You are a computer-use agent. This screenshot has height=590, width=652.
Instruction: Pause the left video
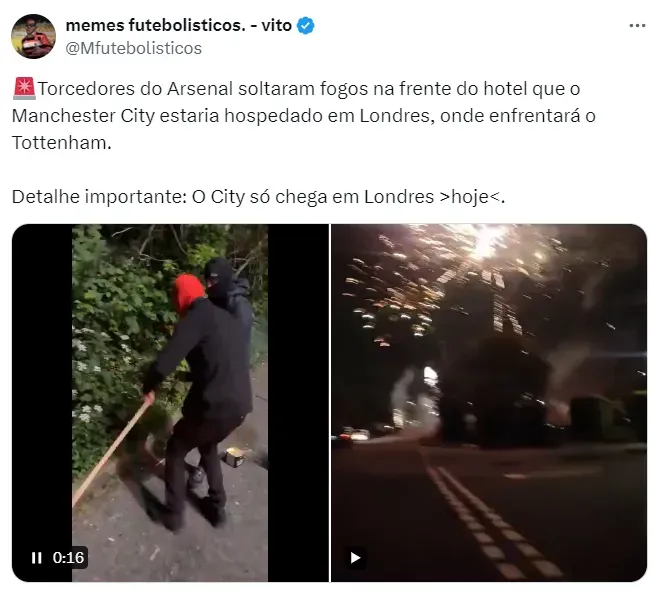[x=37, y=558]
